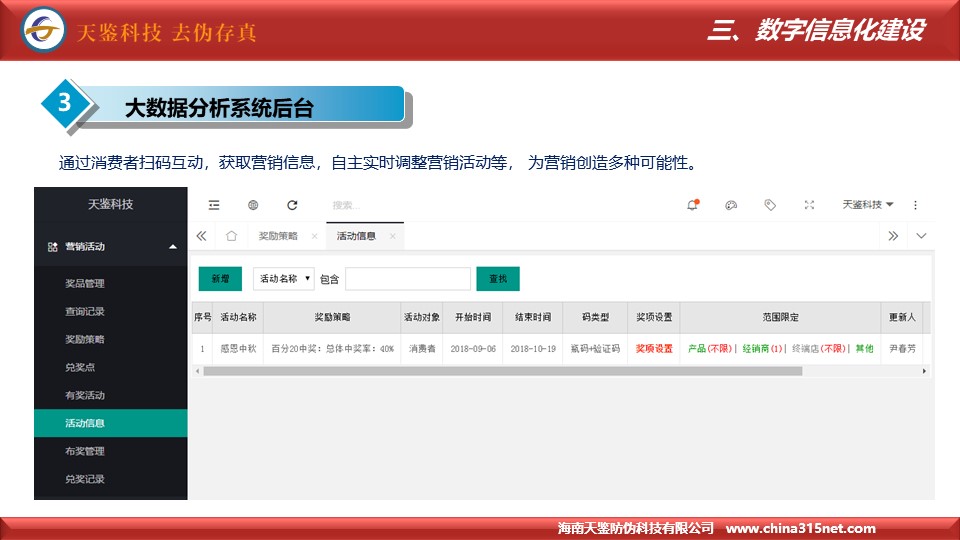The image size is (960, 540).
Task: Select 奖品管理 in the sidebar
Action: [x=85, y=283]
